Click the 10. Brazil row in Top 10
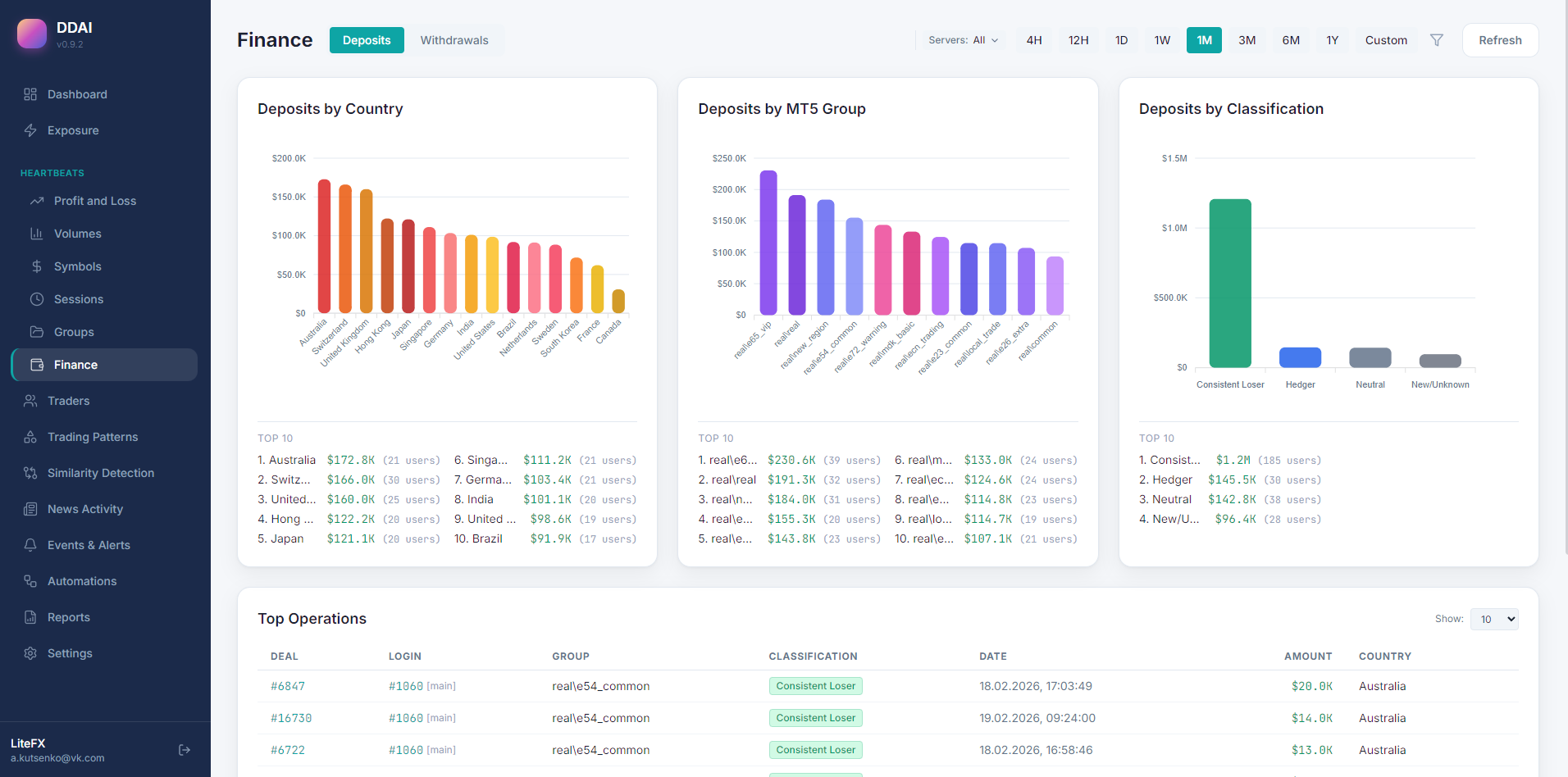Screen dimensions: 1568x777 545,538
